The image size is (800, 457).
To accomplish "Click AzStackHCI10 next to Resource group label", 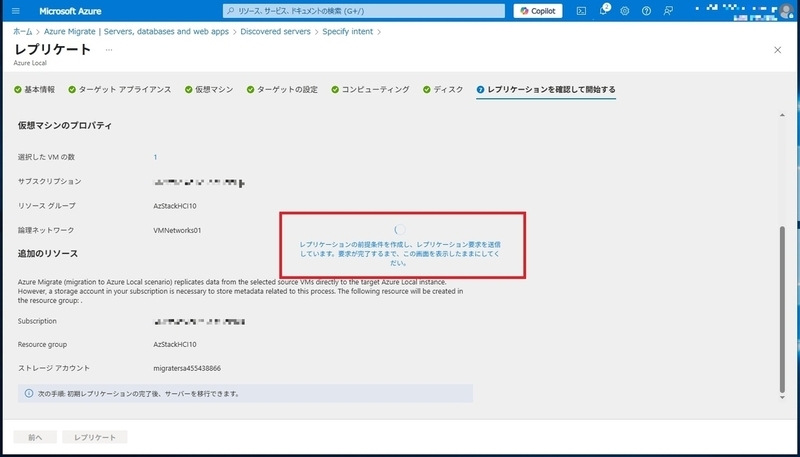I will pyautogui.click(x=175, y=345).
